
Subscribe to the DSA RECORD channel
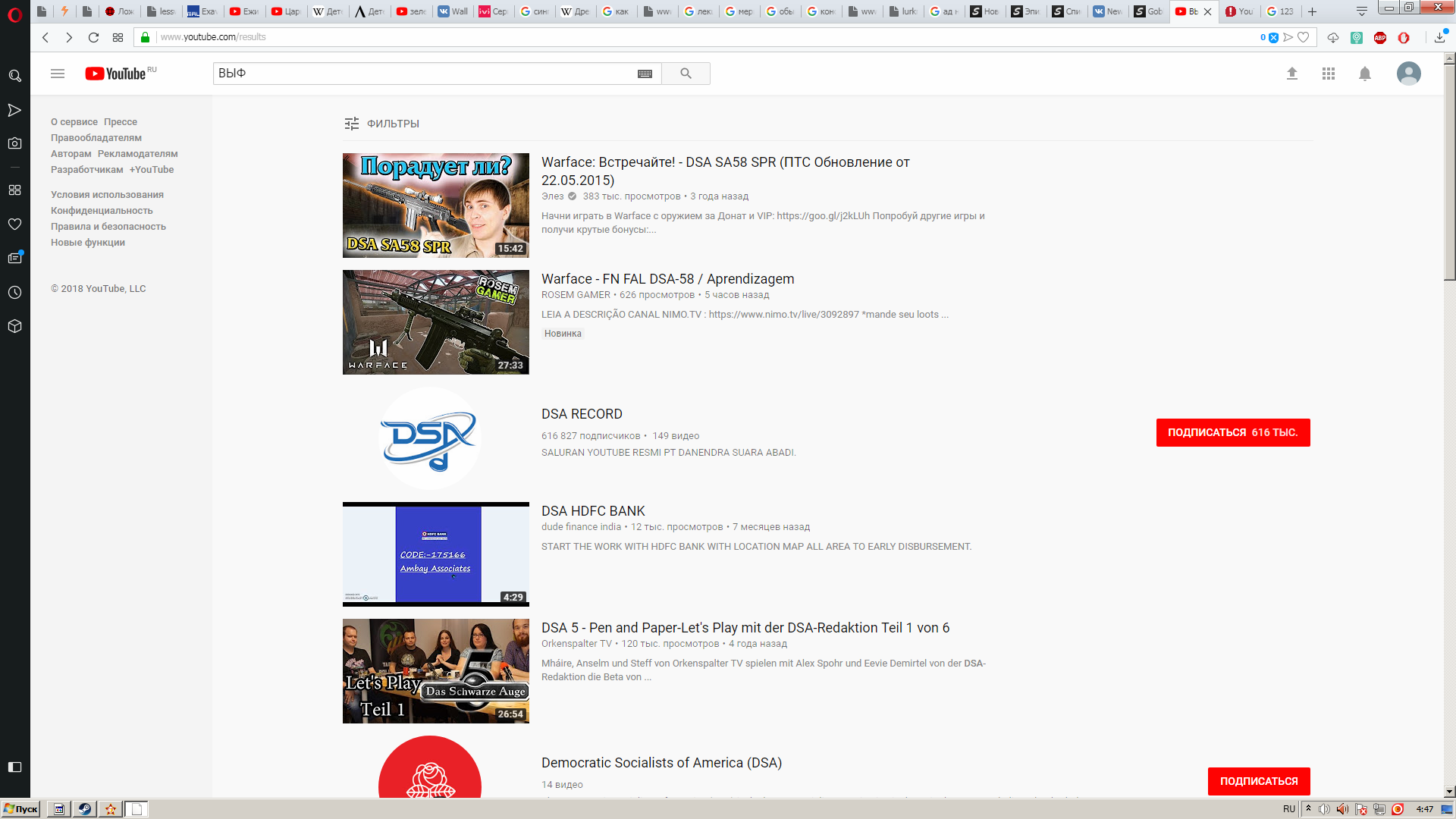click(x=1233, y=432)
